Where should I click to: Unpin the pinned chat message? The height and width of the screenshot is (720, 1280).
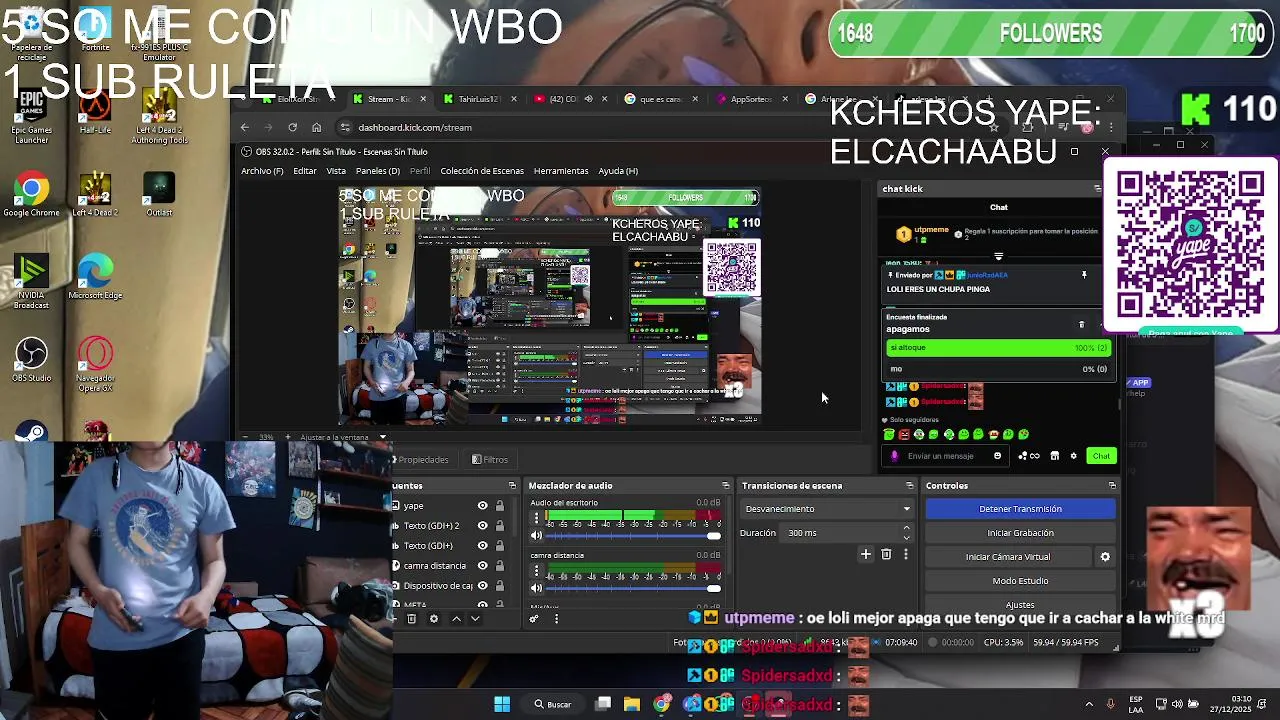click(x=1084, y=274)
